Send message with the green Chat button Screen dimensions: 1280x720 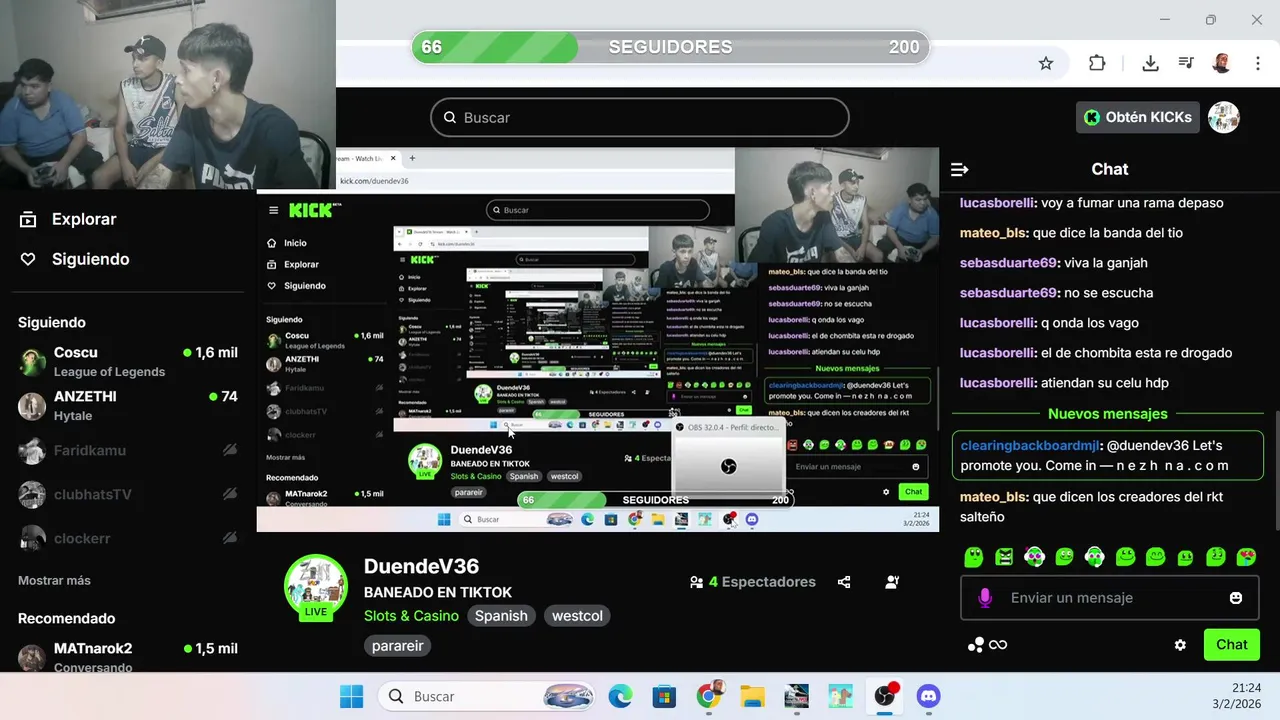coord(1232,645)
